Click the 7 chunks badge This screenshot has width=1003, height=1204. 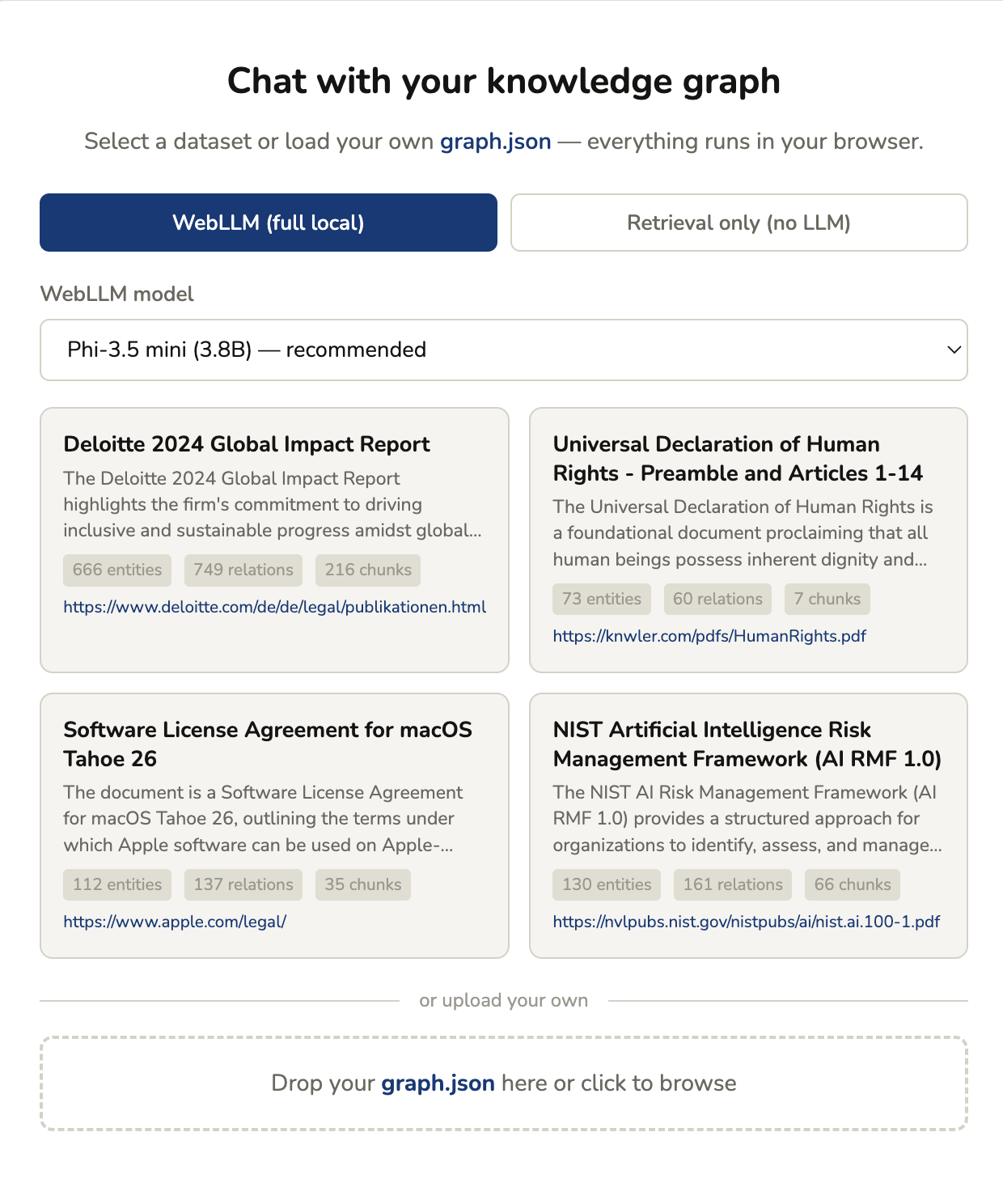[827, 599]
